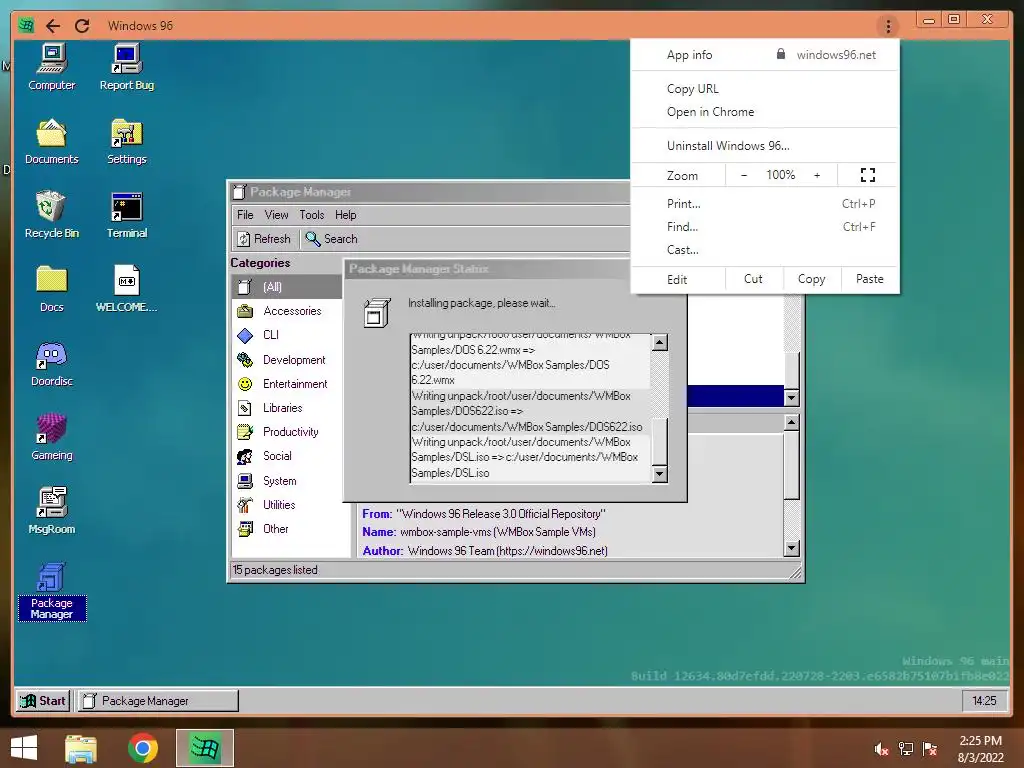Click Paste in the Edit row
The height and width of the screenshot is (768, 1024).
(869, 279)
